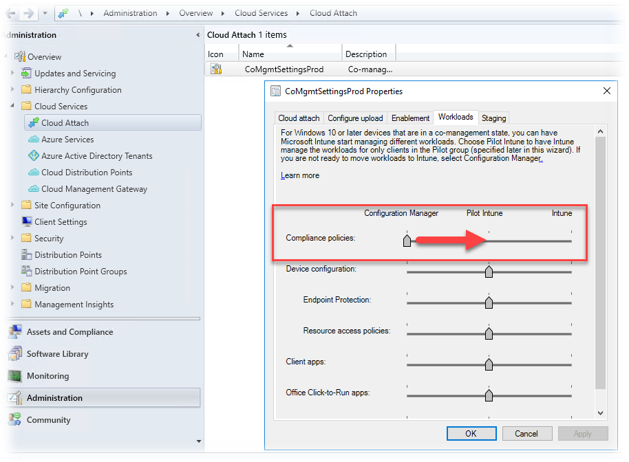Click the Cloud Distribution Points icon
The height and width of the screenshot is (462, 629).
tap(33, 172)
